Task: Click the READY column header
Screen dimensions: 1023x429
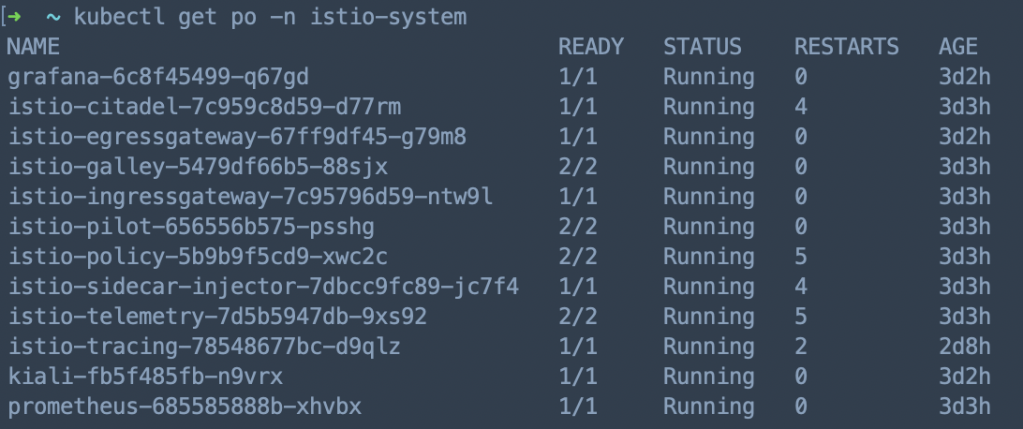Action: pyautogui.click(x=590, y=47)
